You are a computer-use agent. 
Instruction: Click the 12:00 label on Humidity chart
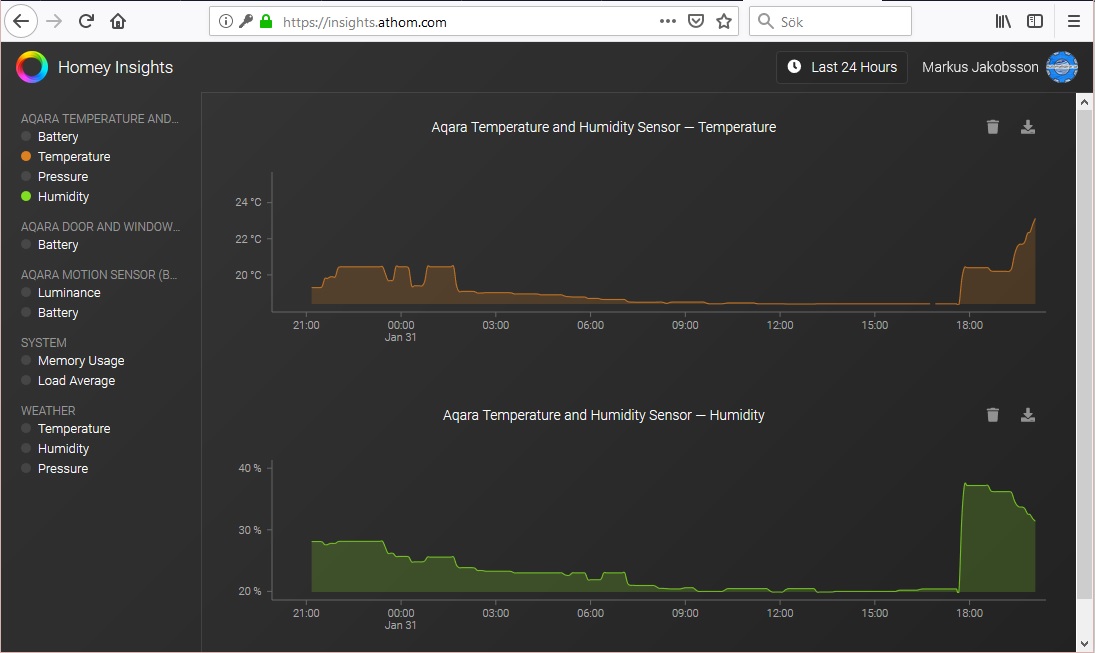[x=780, y=613]
